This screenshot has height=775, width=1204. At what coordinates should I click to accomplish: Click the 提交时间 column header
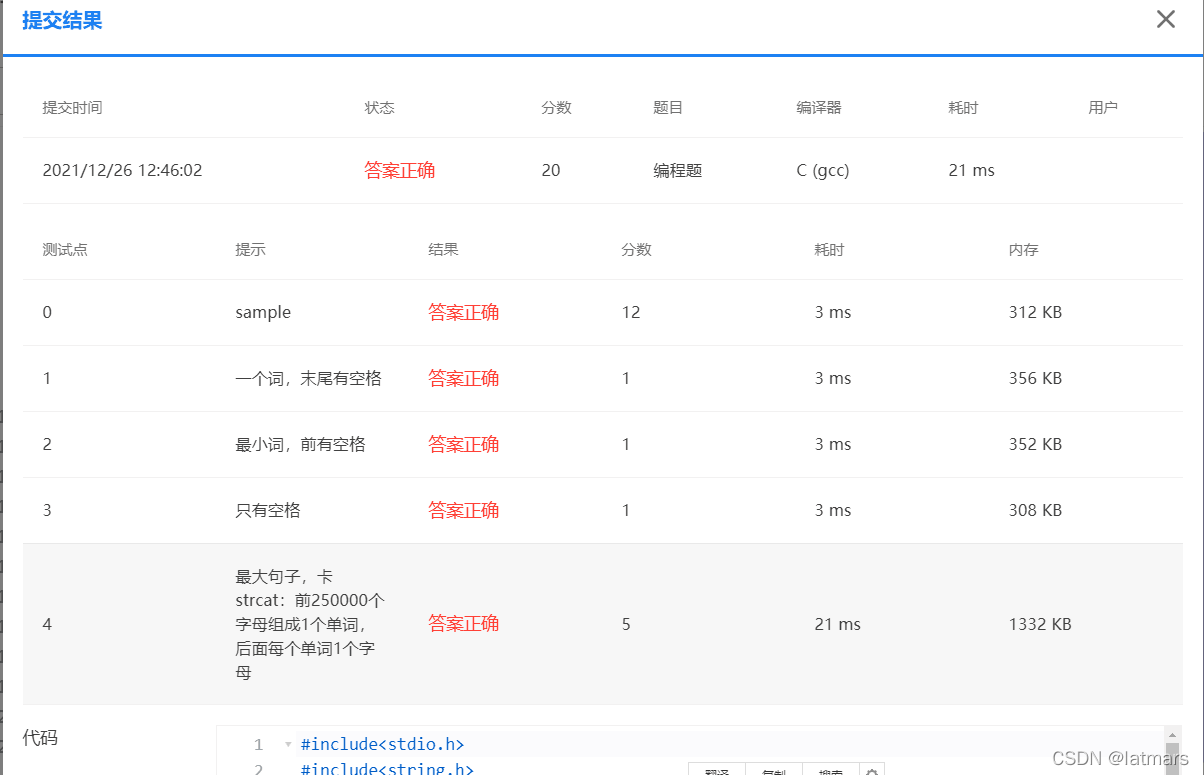pos(72,108)
